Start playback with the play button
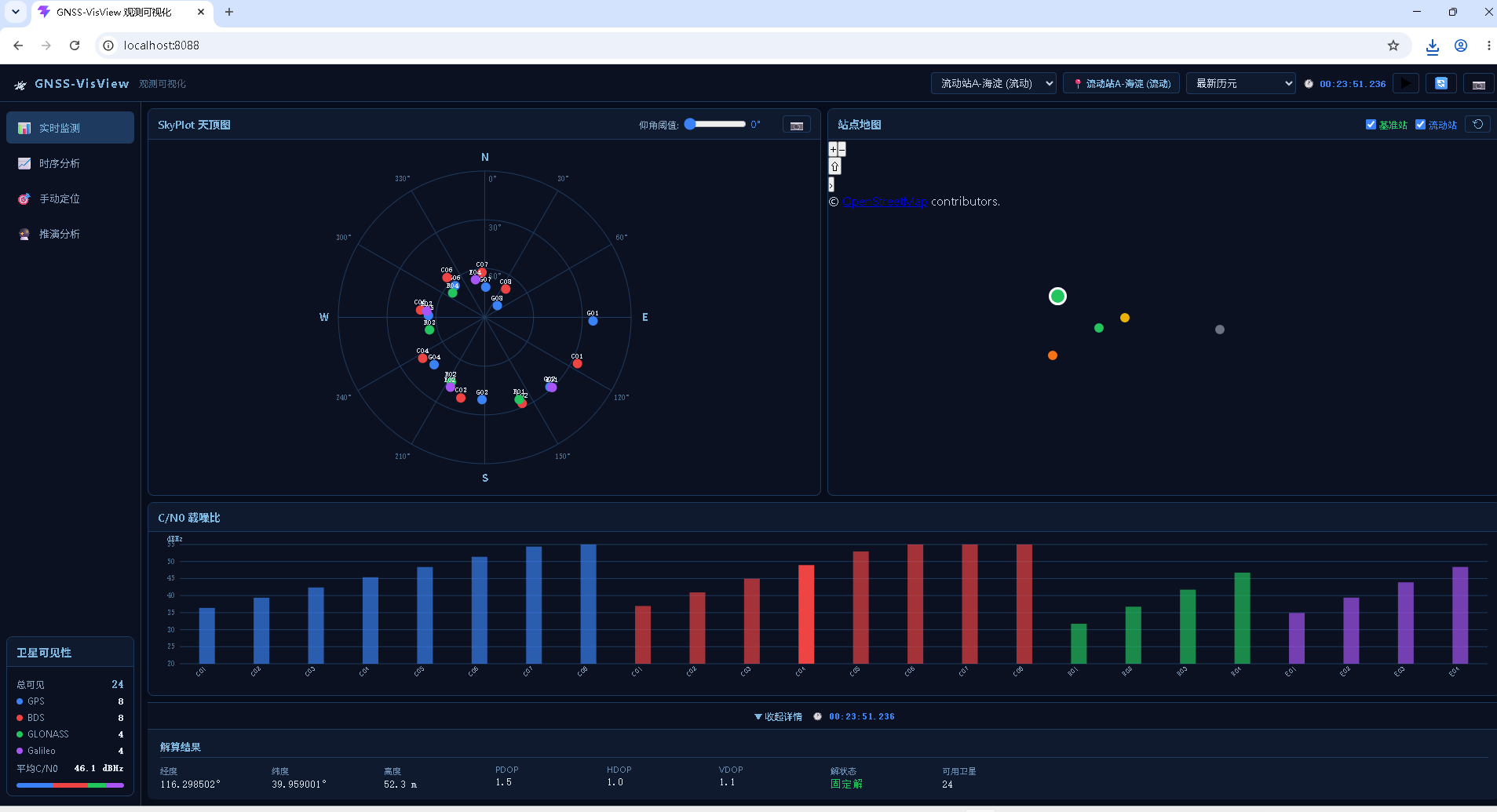This screenshot has width=1497, height=812. point(1405,83)
